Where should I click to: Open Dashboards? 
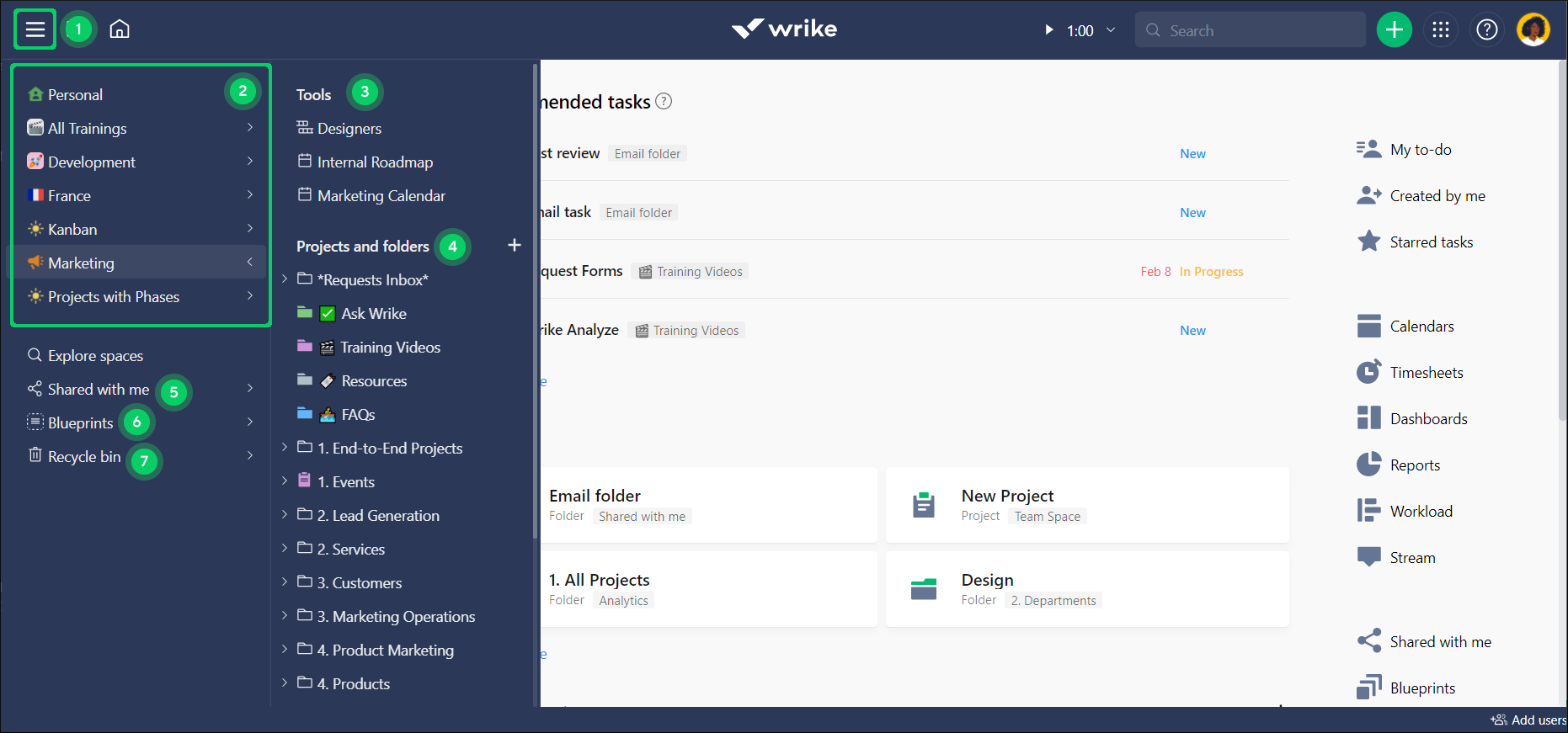1412,418
